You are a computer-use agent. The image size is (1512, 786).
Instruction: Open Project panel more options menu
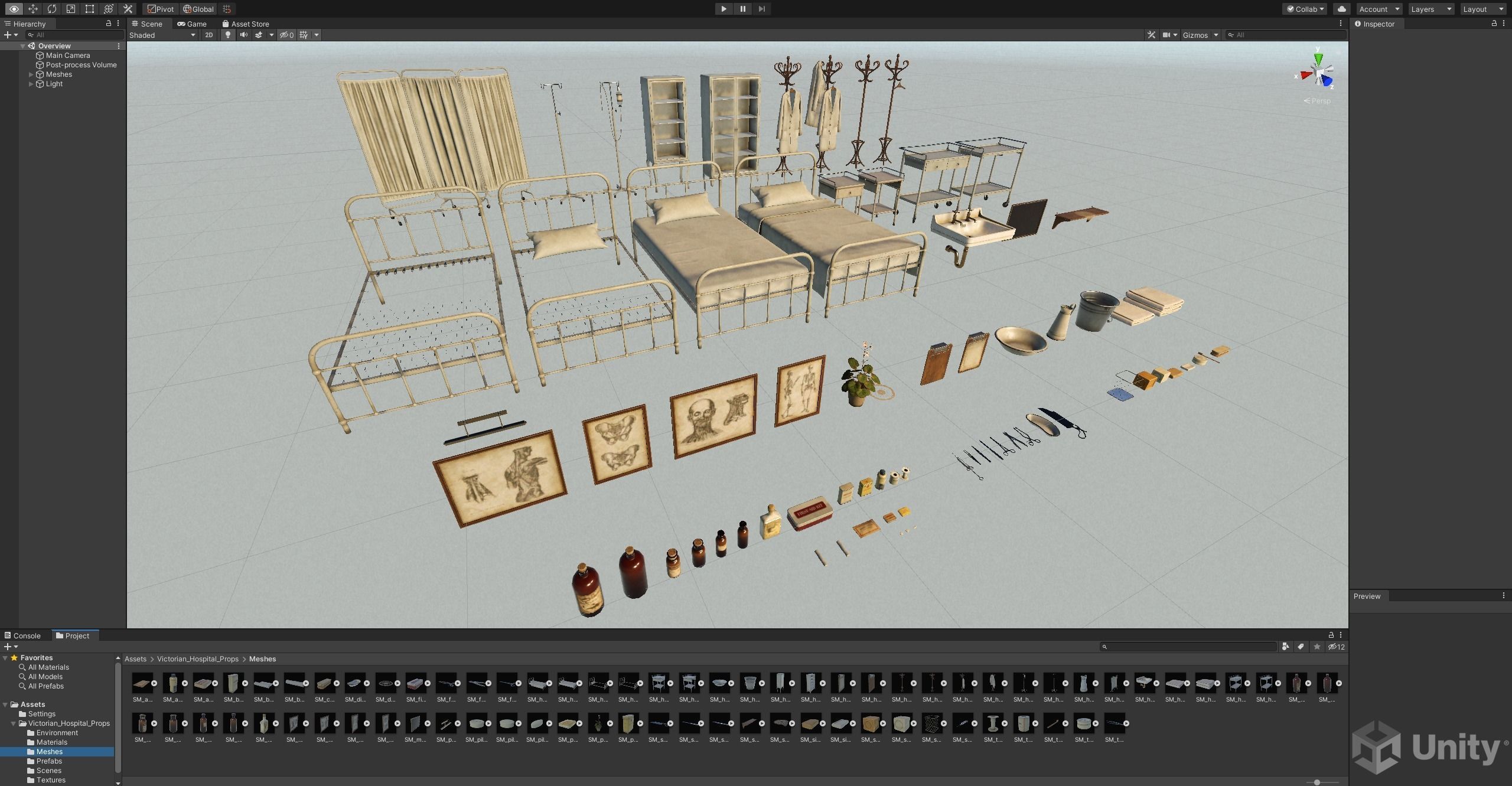click(x=1341, y=635)
